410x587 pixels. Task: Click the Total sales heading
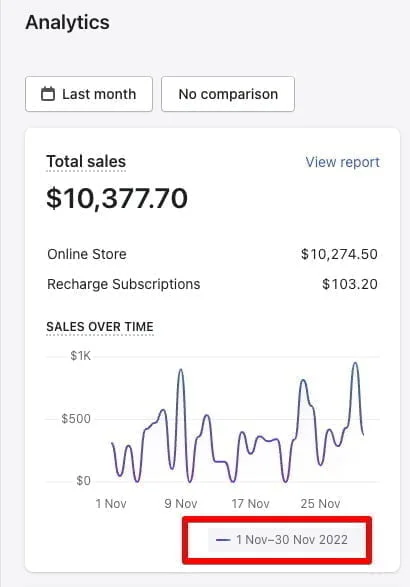point(86,162)
